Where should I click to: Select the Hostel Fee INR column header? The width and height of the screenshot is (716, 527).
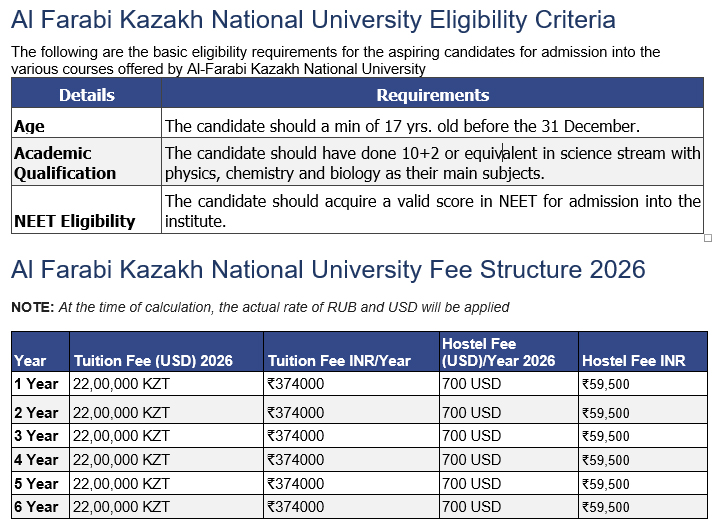coord(634,361)
